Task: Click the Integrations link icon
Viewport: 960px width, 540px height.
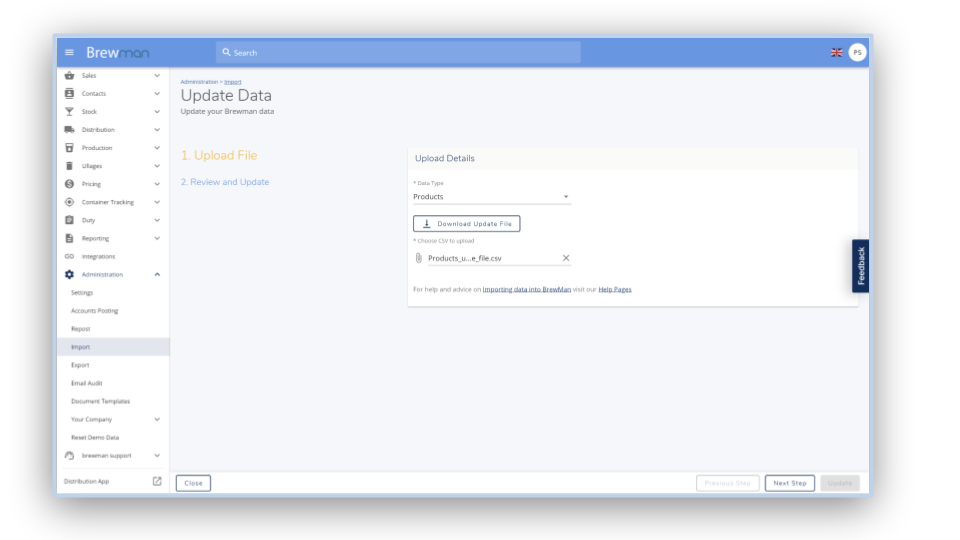Action: click(x=69, y=257)
